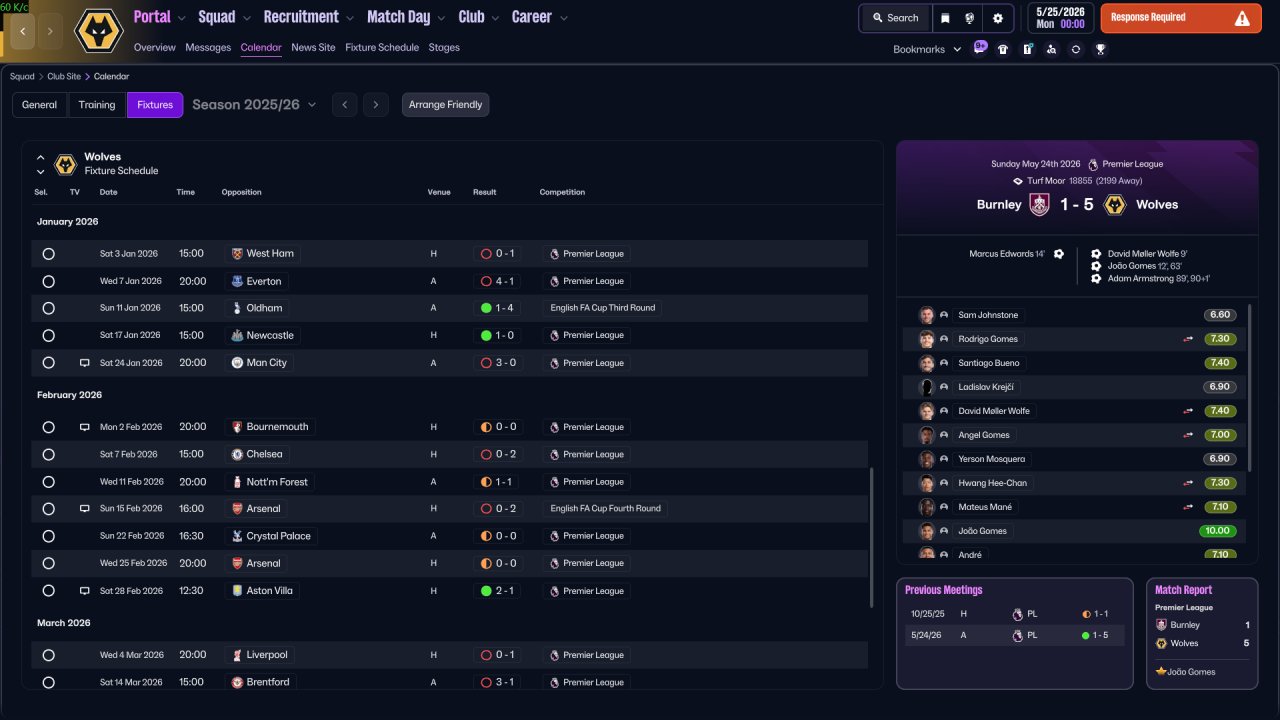This screenshot has width=1280, height=720.
Task: Switch to the General calendar view
Action: pyautogui.click(x=40, y=105)
